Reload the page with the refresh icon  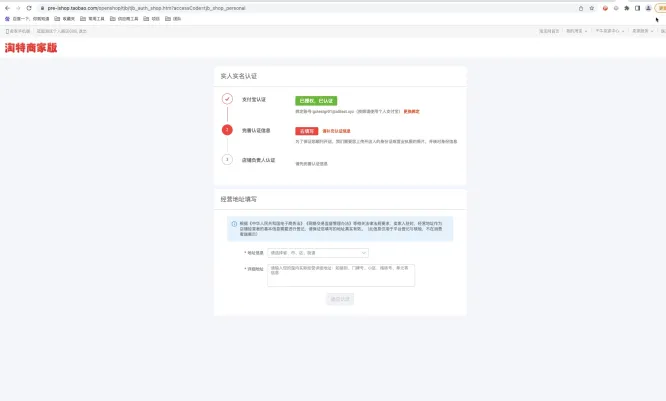[28, 8]
